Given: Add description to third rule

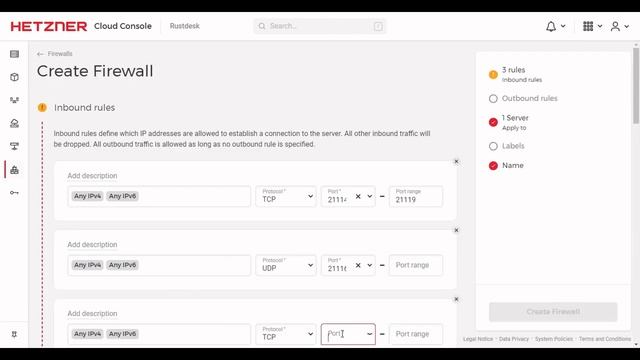Looking at the screenshot, I should tap(92, 313).
